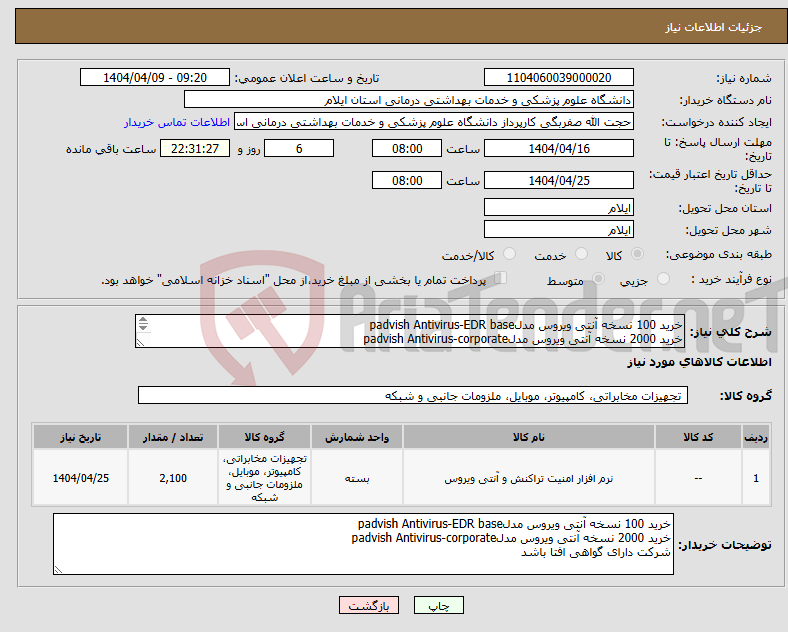Select the جزیی purchase type radio
This screenshot has width=788, height=632.
663,279
